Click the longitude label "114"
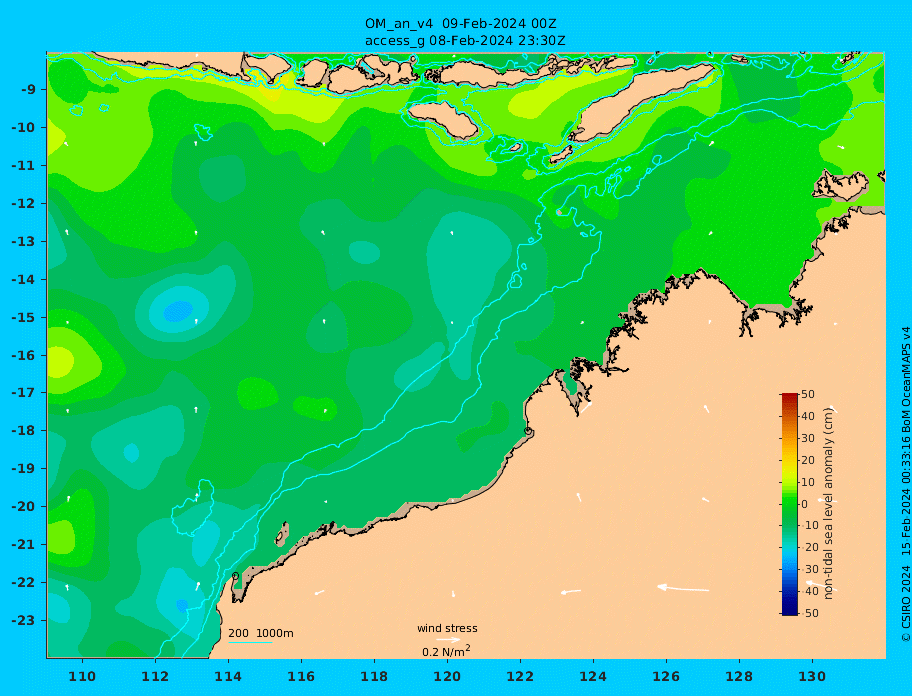This screenshot has height=696, width=912. (x=228, y=676)
